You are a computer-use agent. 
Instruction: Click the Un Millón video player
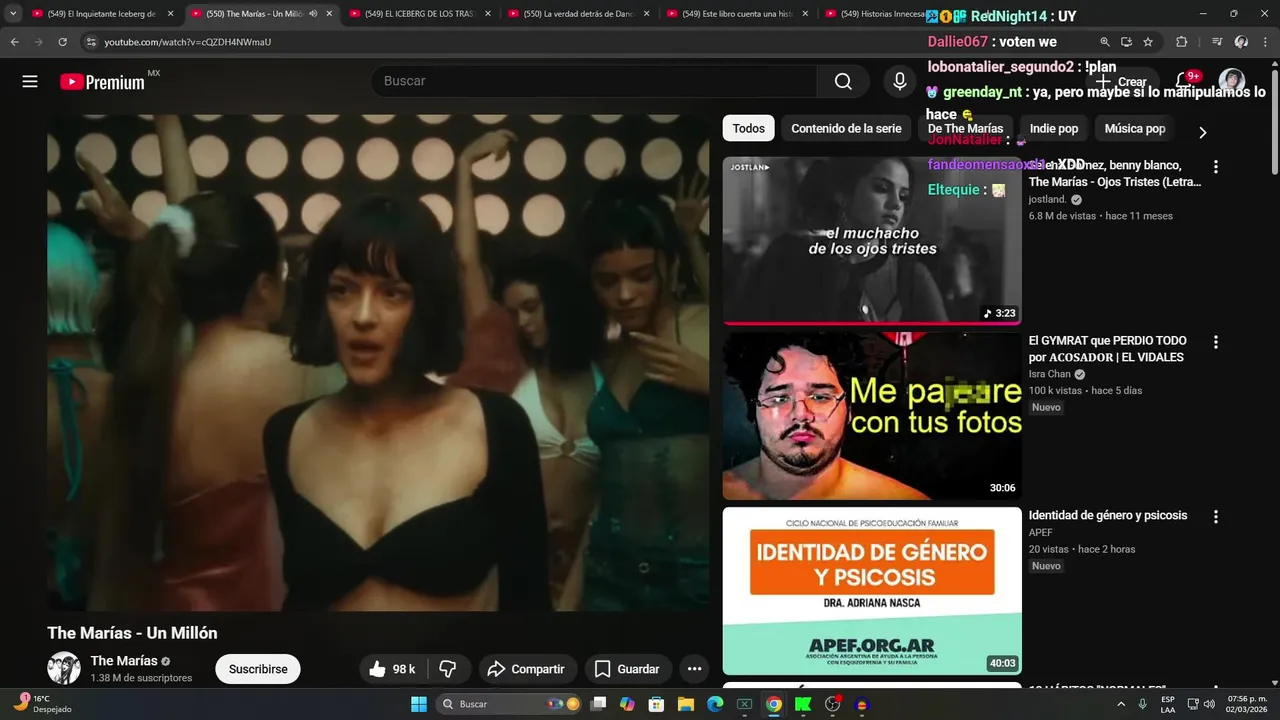click(x=378, y=361)
